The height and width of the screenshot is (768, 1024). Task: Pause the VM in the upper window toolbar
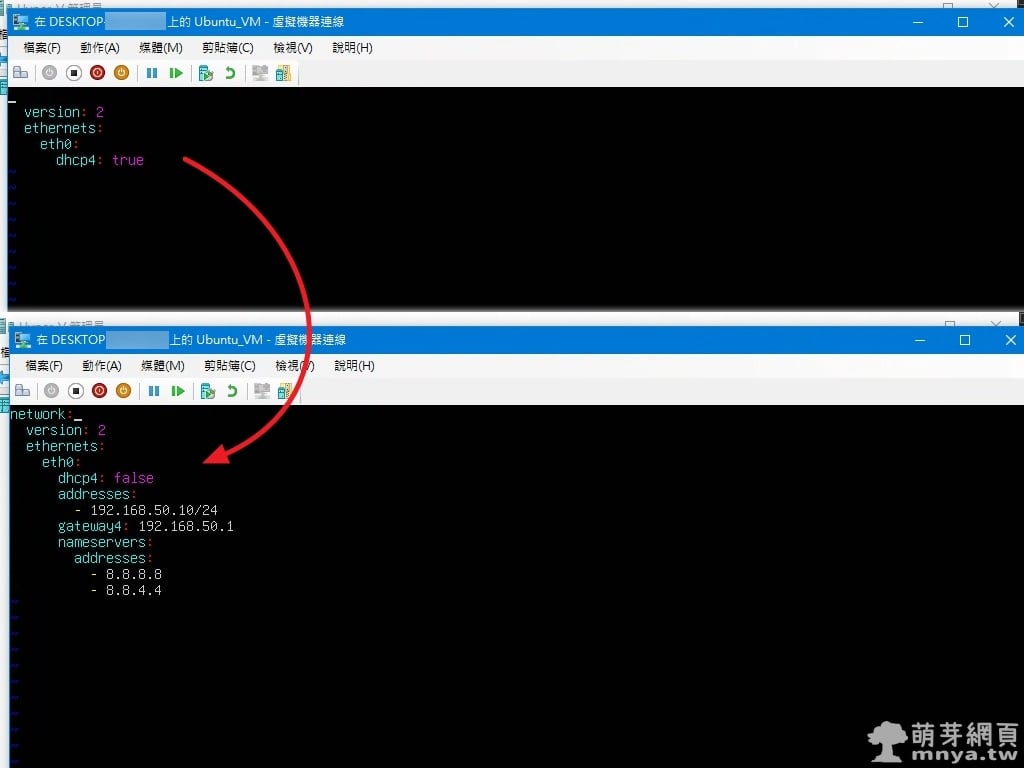152,73
